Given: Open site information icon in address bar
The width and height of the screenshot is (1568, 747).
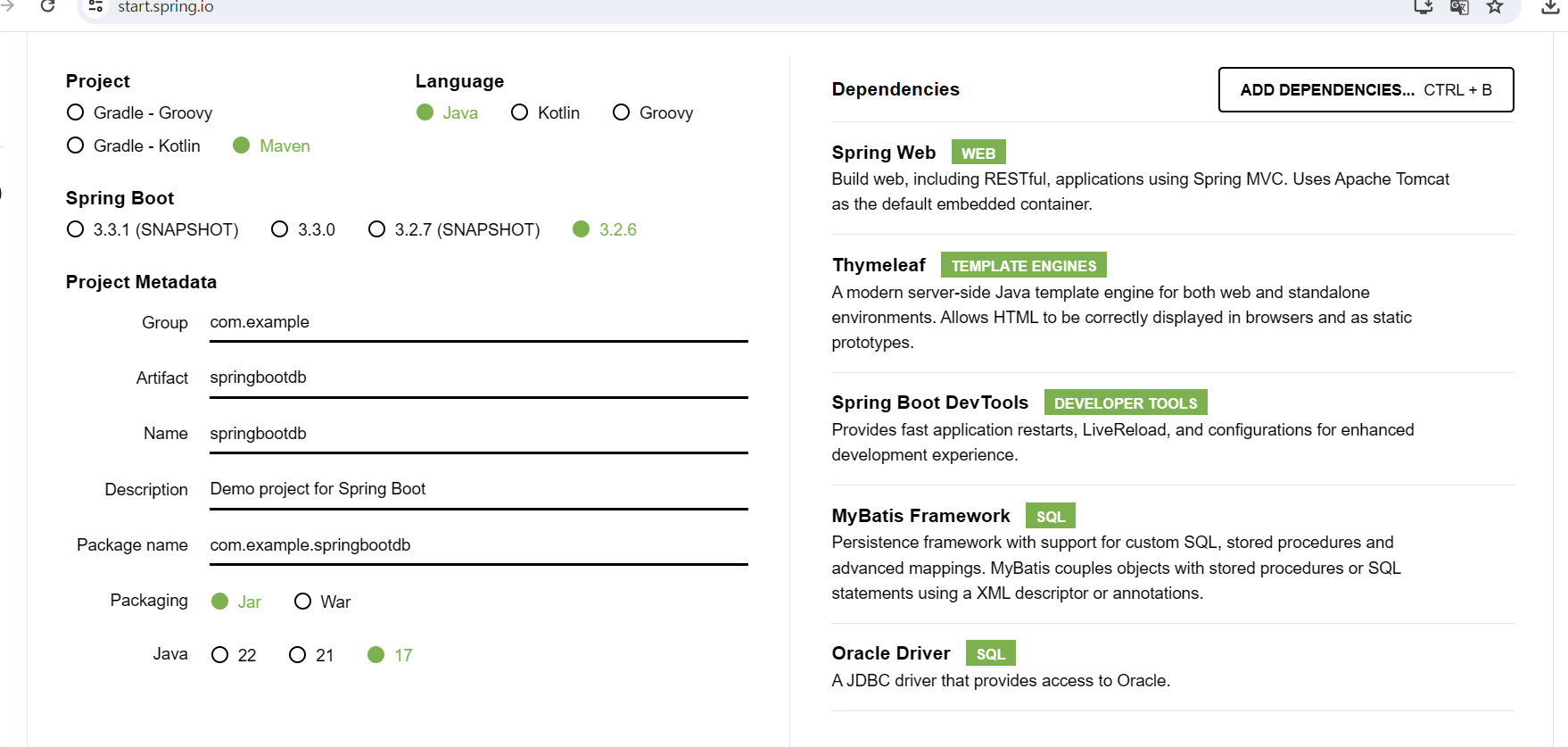Looking at the screenshot, I should click(x=95, y=7).
